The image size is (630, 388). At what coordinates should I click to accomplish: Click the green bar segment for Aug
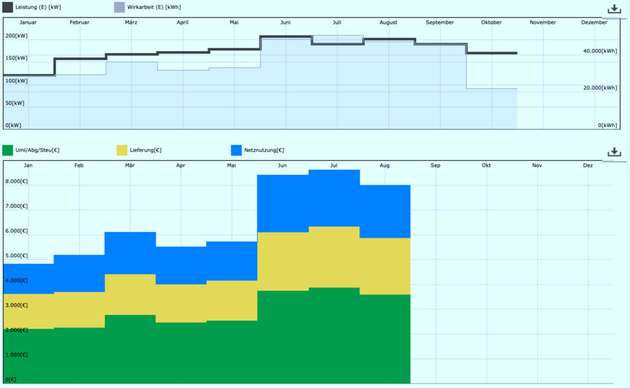[x=385, y=339]
